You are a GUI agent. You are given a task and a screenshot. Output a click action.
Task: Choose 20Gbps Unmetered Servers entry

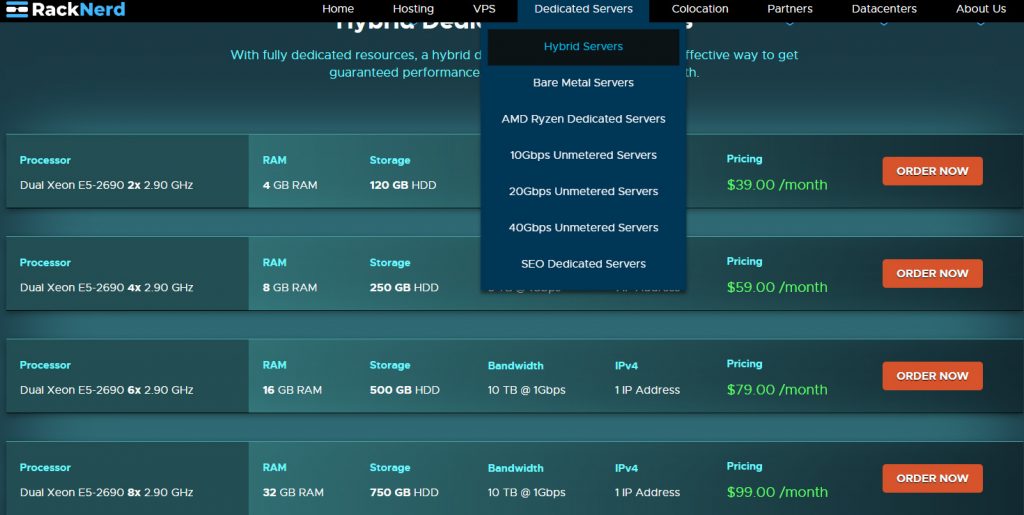(583, 191)
